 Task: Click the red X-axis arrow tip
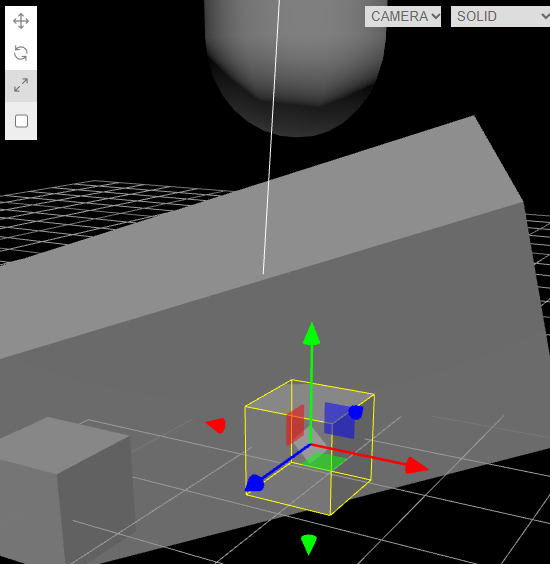click(x=416, y=465)
